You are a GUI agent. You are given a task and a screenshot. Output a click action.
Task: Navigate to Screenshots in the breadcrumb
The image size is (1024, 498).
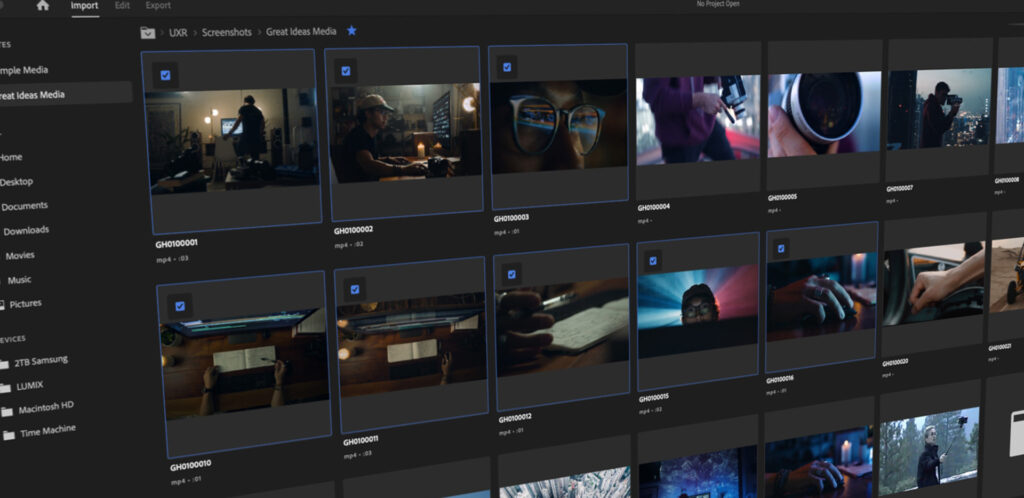pos(227,32)
